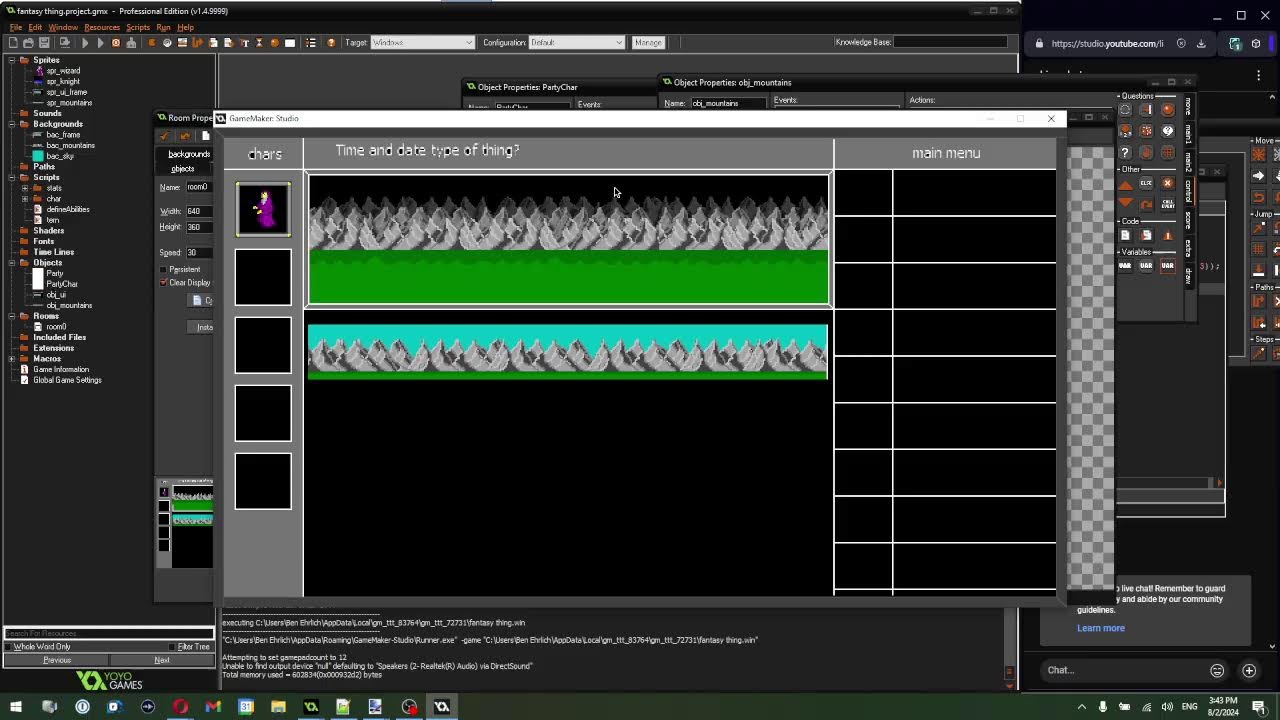Image resolution: width=1280 pixels, height=720 pixels.
Task: Open the Target platform dropdown
Action: pyautogui.click(x=422, y=43)
